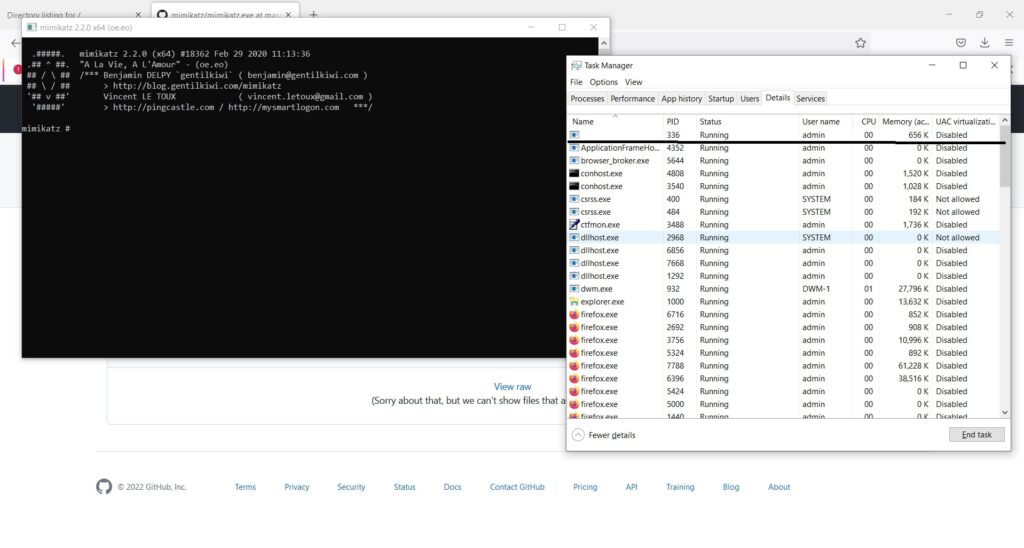Select the 61,228 K memory cell
The height and width of the screenshot is (548, 1024).
pyautogui.click(x=913, y=366)
